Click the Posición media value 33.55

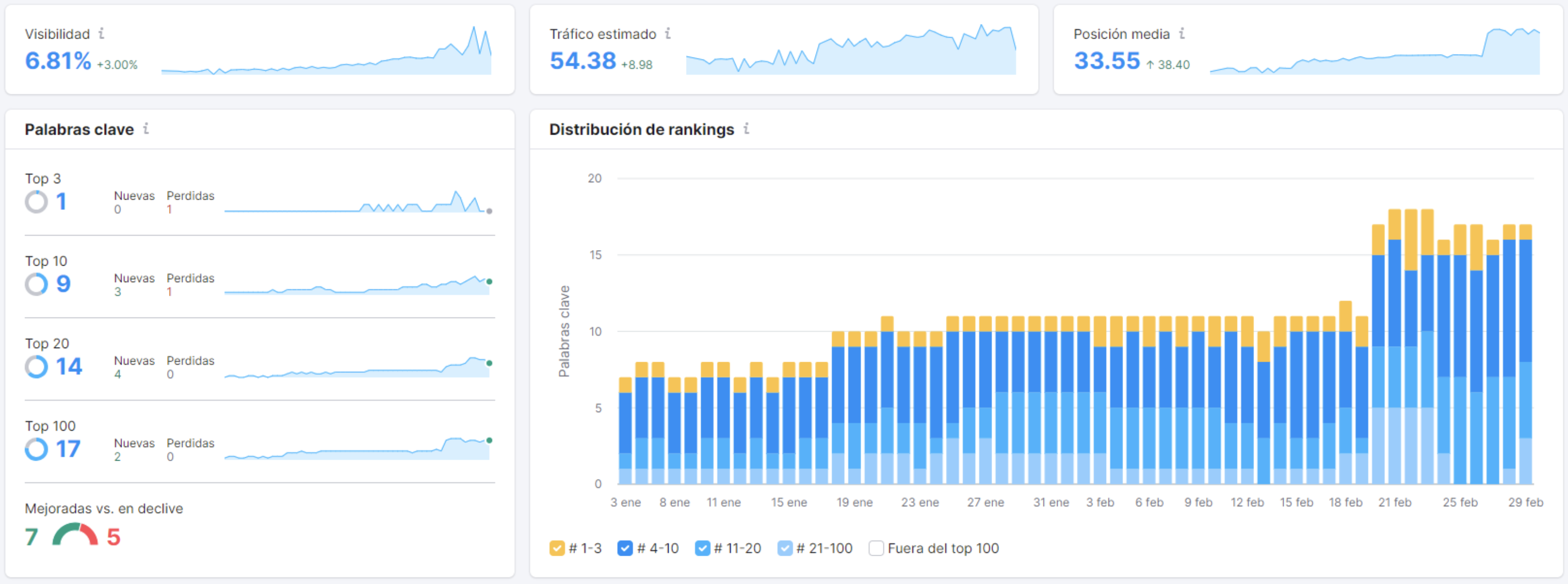click(1107, 61)
